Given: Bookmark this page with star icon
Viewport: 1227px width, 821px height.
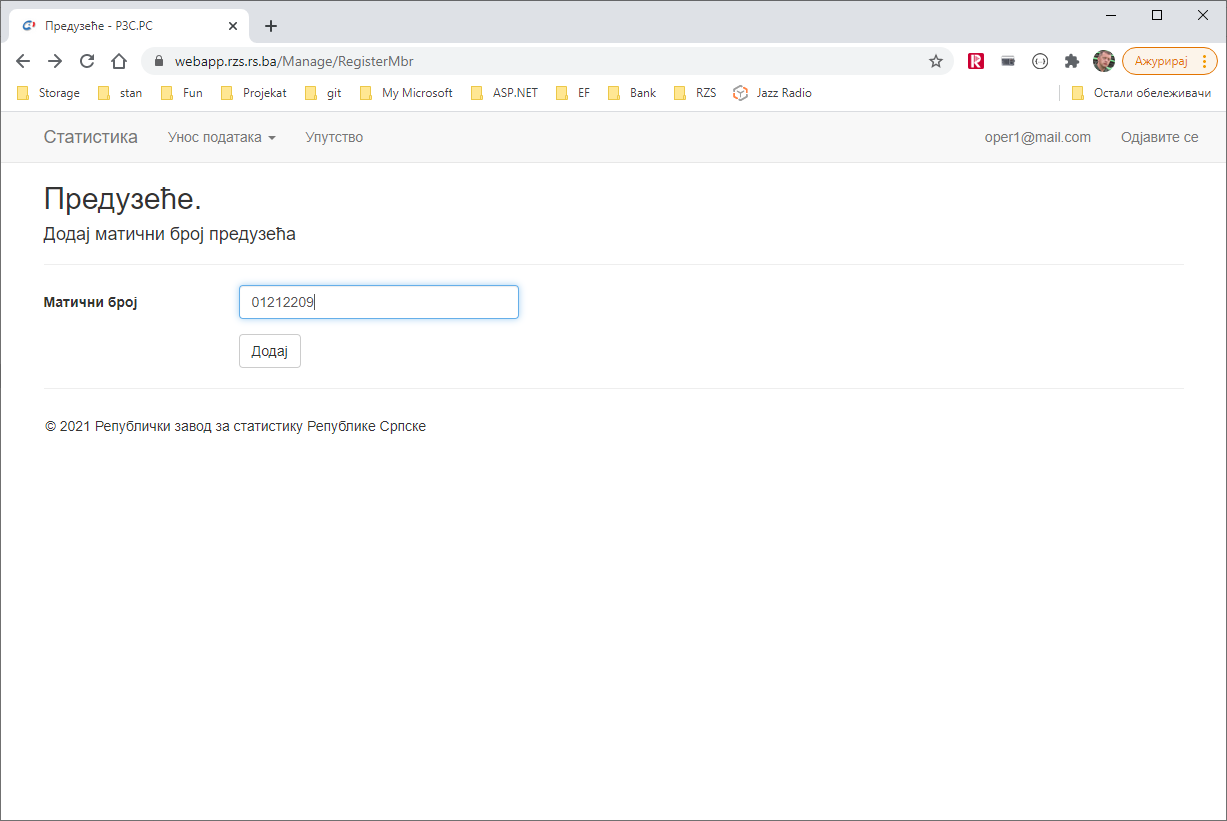Looking at the screenshot, I should (936, 61).
